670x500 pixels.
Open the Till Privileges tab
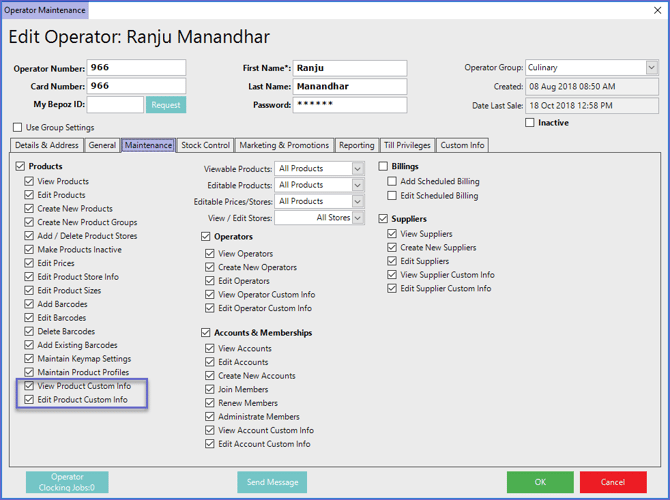click(x=408, y=146)
